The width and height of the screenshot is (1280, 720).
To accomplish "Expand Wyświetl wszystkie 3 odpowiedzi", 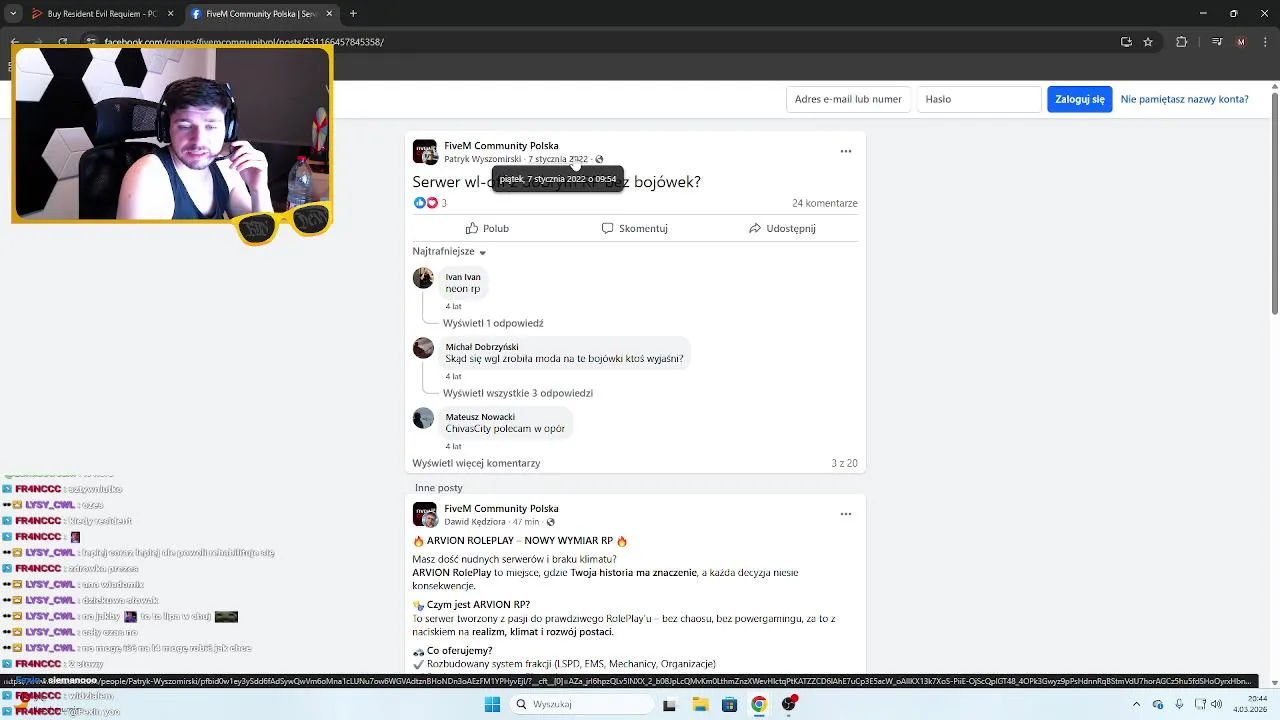I will (518, 393).
